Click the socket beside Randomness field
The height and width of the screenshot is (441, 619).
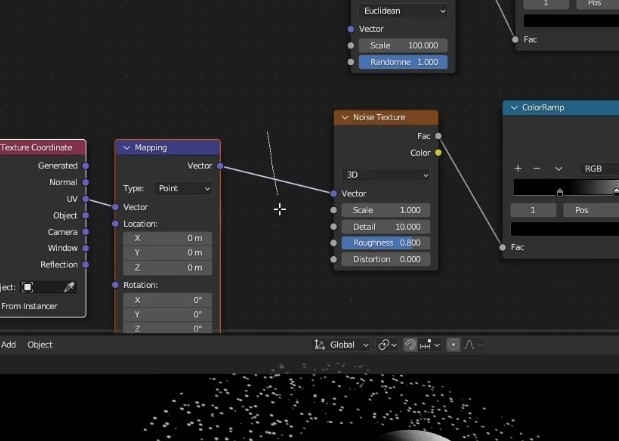point(351,62)
